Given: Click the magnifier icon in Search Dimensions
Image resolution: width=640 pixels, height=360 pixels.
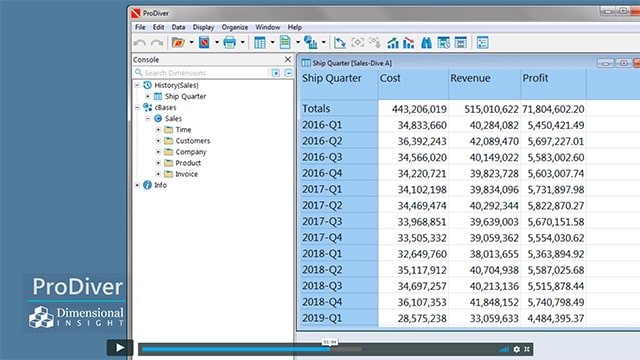Looking at the screenshot, I should 139,72.
